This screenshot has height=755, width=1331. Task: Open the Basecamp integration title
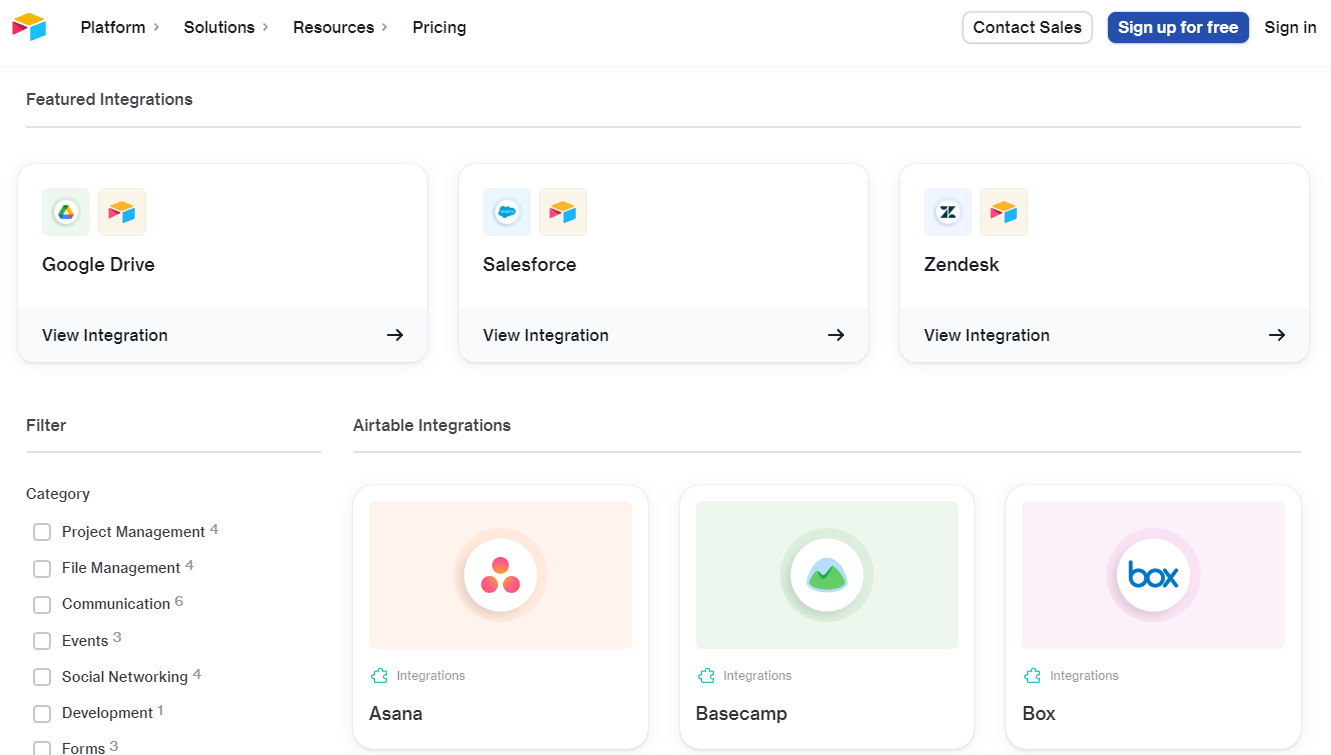coord(741,713)
